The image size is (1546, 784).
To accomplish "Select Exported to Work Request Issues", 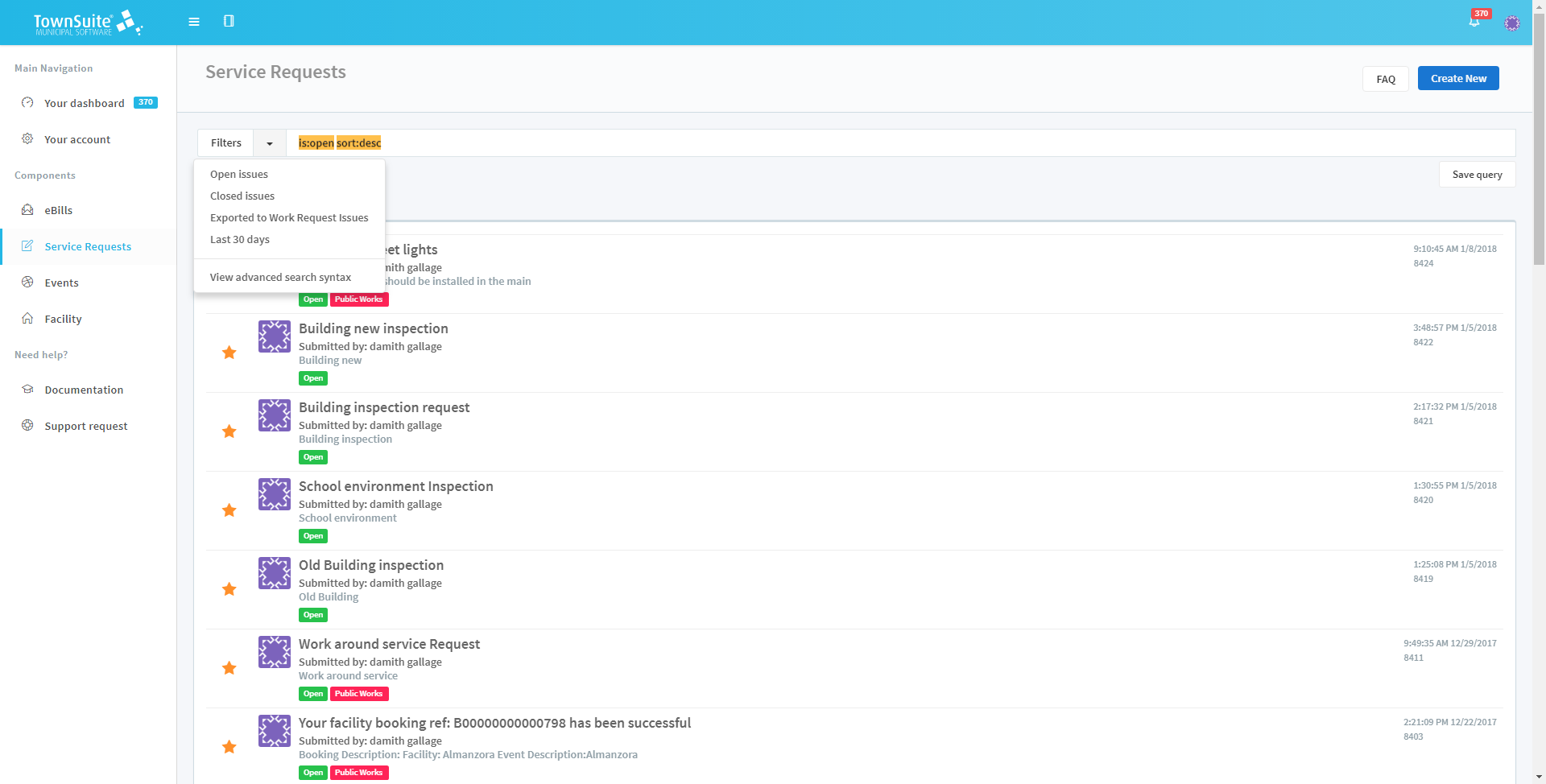I will [x=289, y=217].
